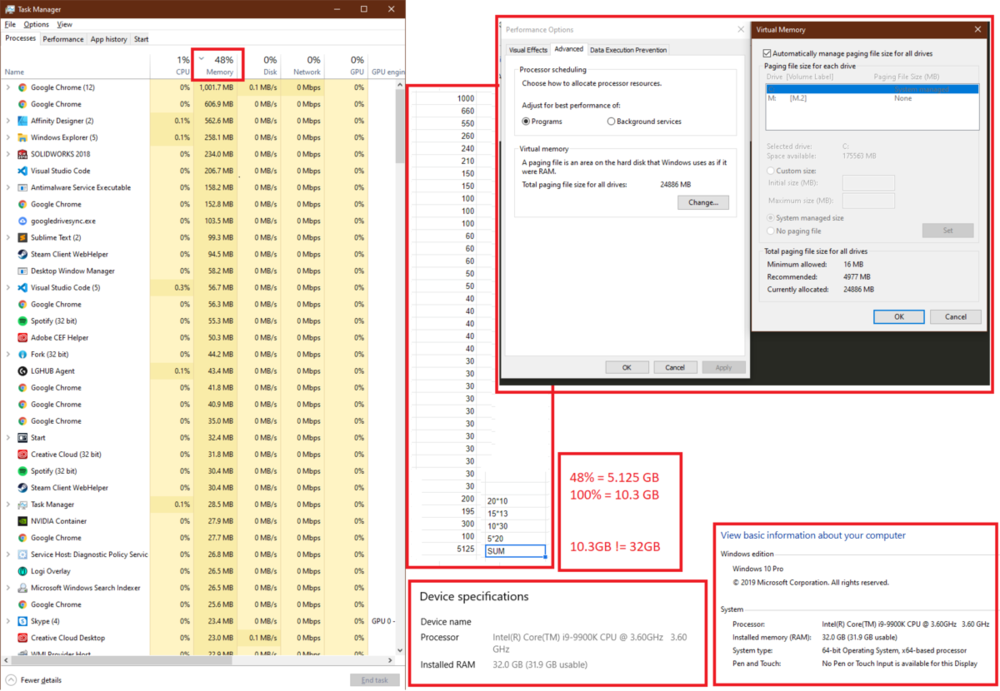Click the Antimalware Service Executable icon
The height and width of the screenshot is (691, 1000).
(22, 188)
